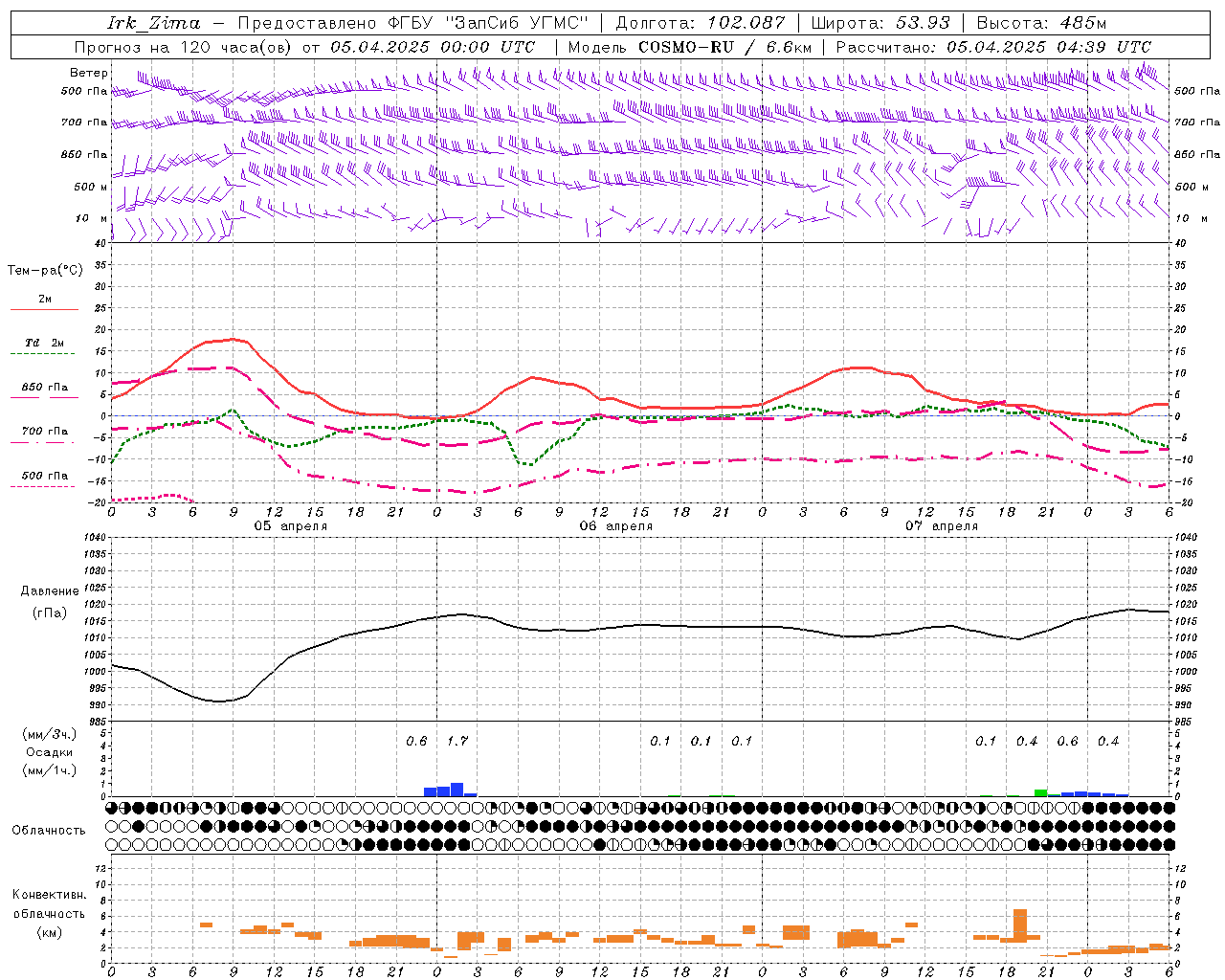This screenshot has height=980, width=1225.
Task: Click the '1.7' three-hour precipitation value
Action: click(457, 742)
